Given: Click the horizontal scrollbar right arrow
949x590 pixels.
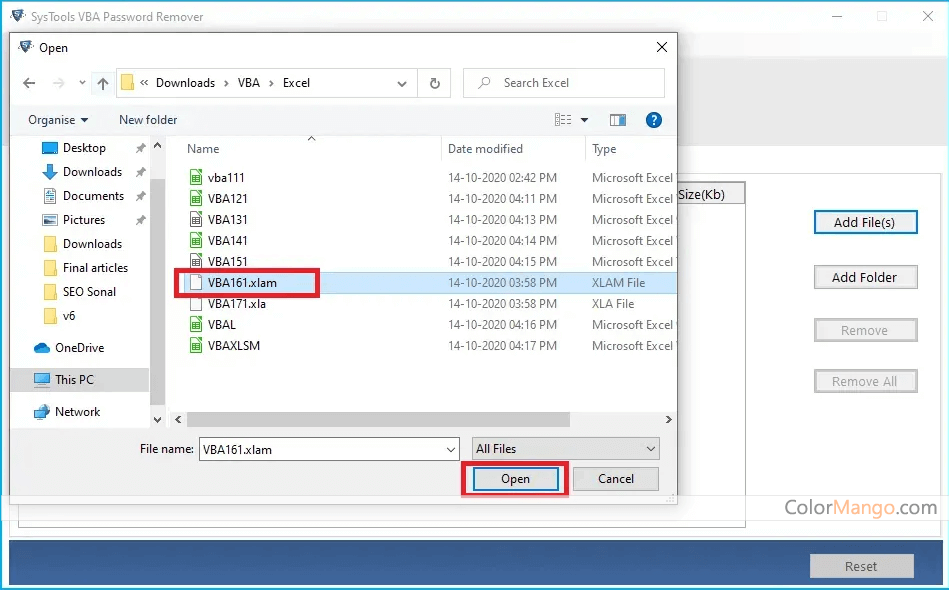Looking at the screenshot, I should (x=668, y=419).
